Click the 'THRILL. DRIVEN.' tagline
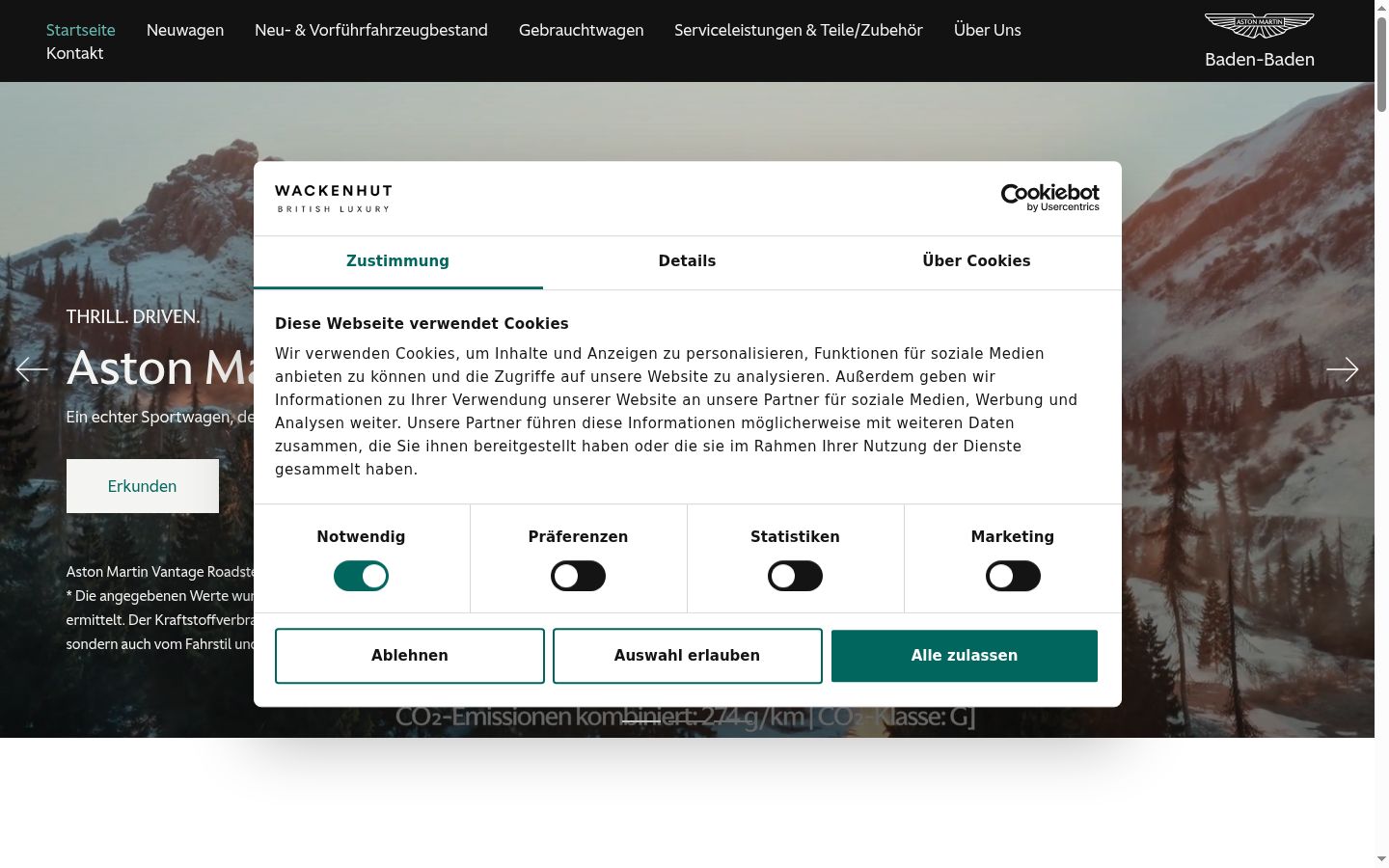The width and height of the screenshot is (1389, 868). [133, 316]
